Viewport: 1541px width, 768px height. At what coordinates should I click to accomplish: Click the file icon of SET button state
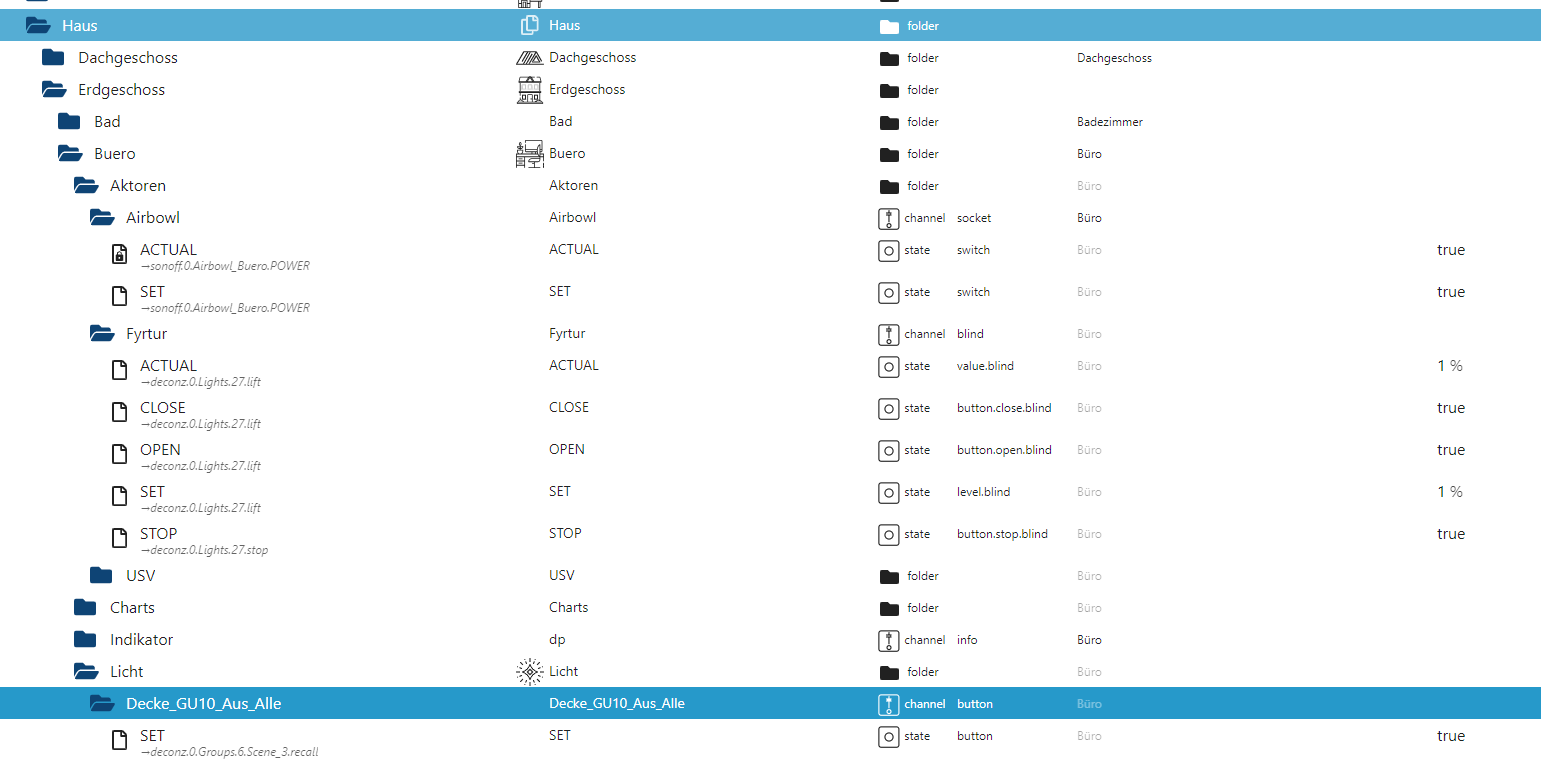tap(119, 740)
